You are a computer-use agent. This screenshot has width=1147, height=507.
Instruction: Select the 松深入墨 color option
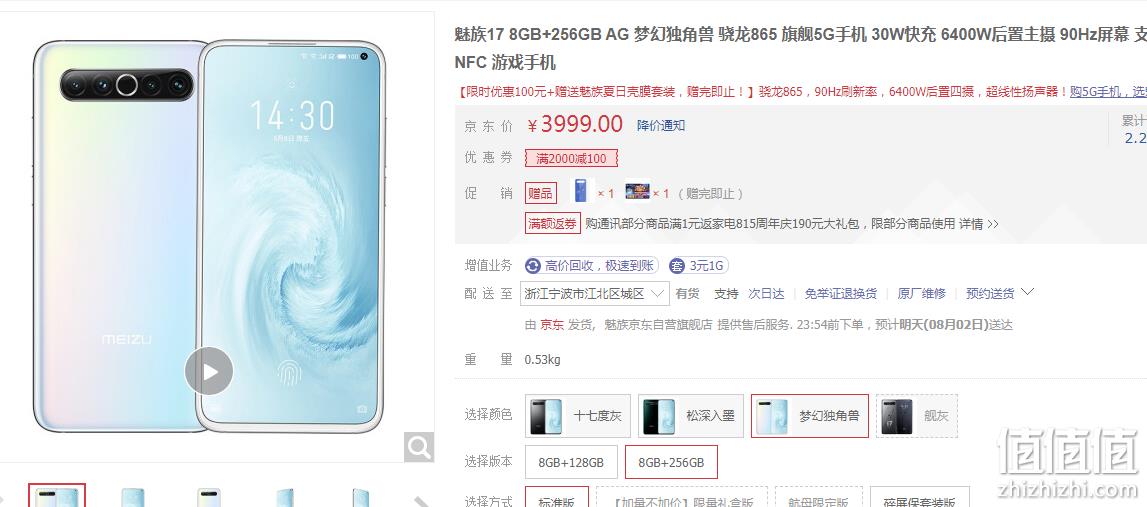[691, 416]
